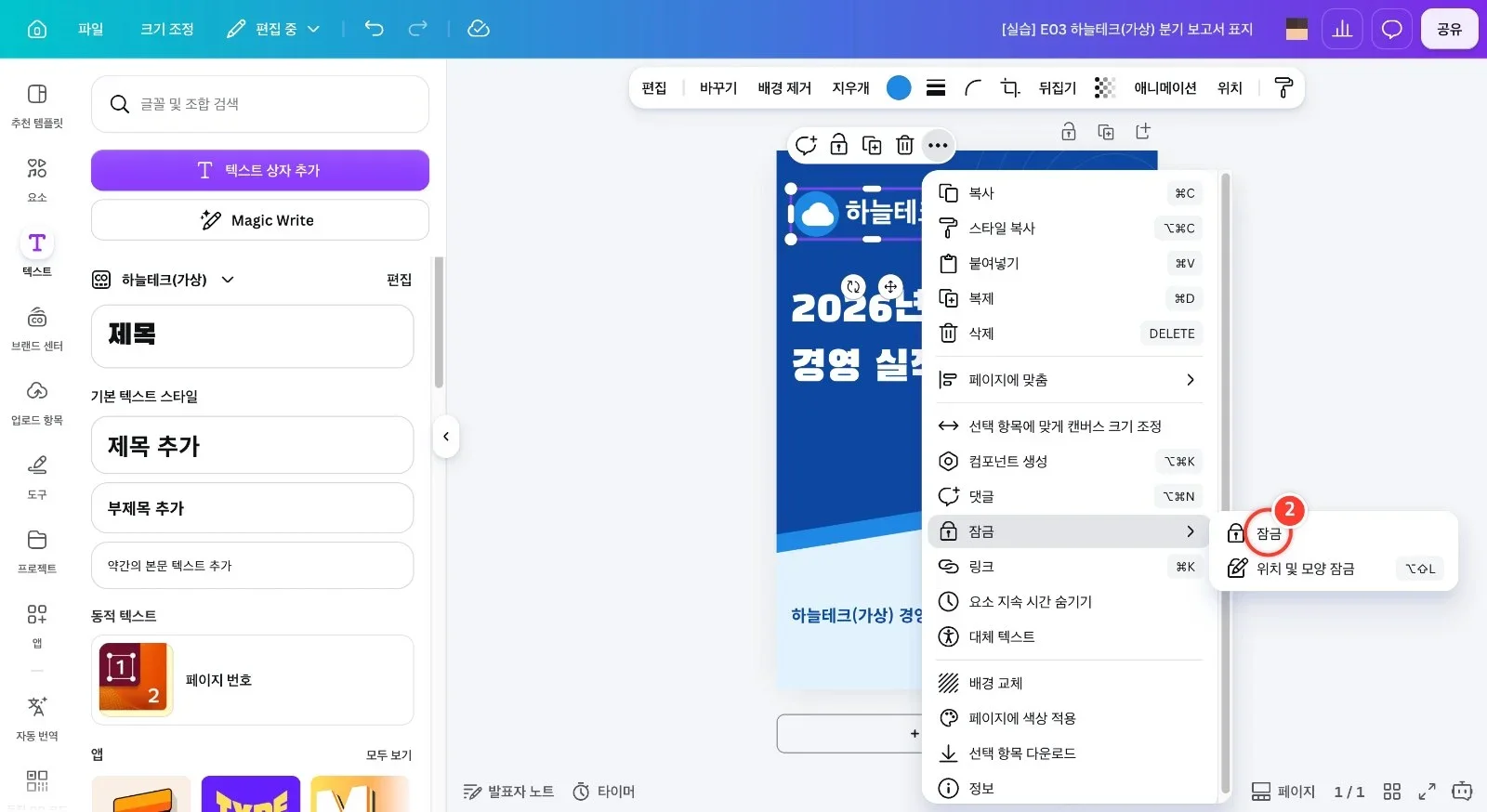Toggle fullscreen with the expand arrows icon
The width and height of the screenshot is (1487, 812).
tap(1427, 792)
